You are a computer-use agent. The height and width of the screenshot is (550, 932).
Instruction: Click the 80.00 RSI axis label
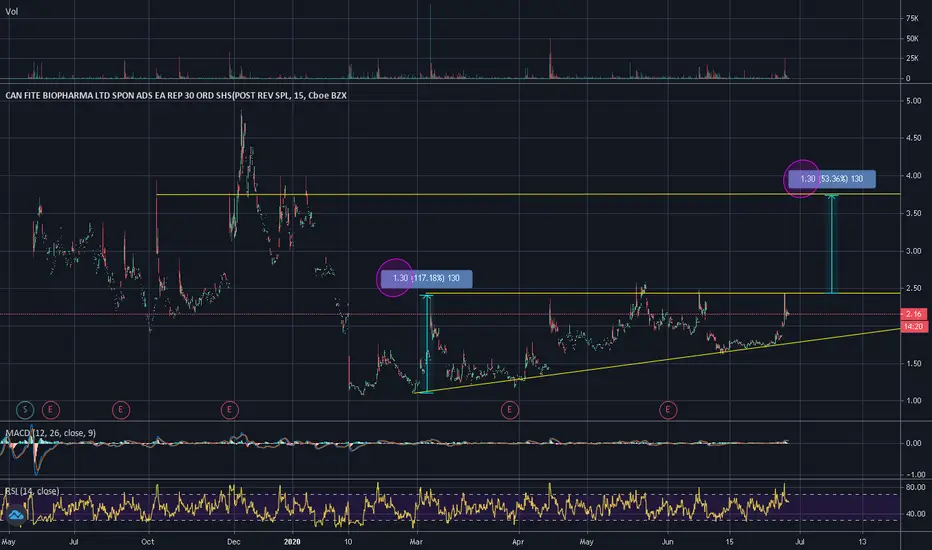point(915,488)
